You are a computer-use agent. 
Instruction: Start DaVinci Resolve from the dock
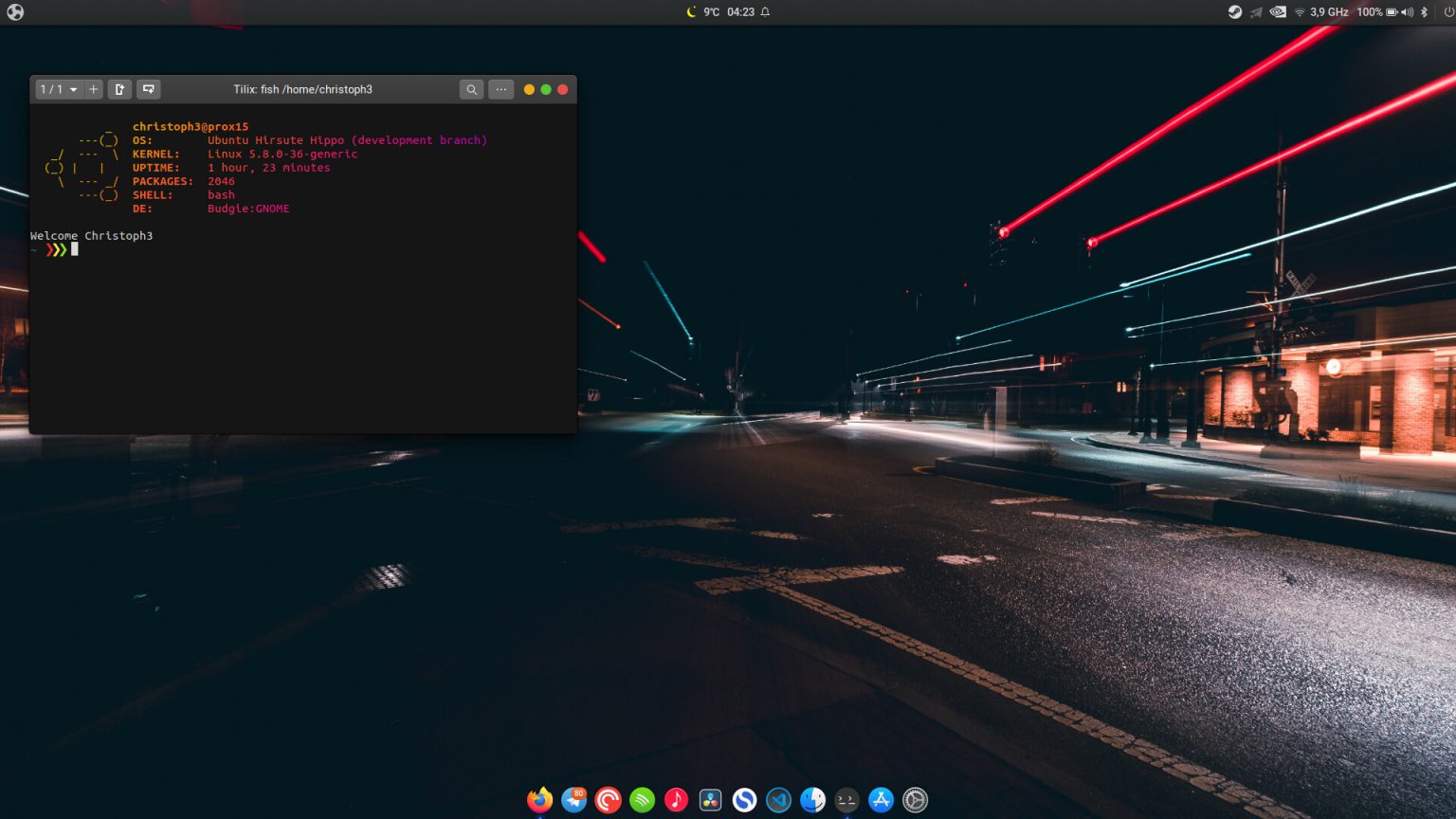pyautogui.click(x=710, y=800)
